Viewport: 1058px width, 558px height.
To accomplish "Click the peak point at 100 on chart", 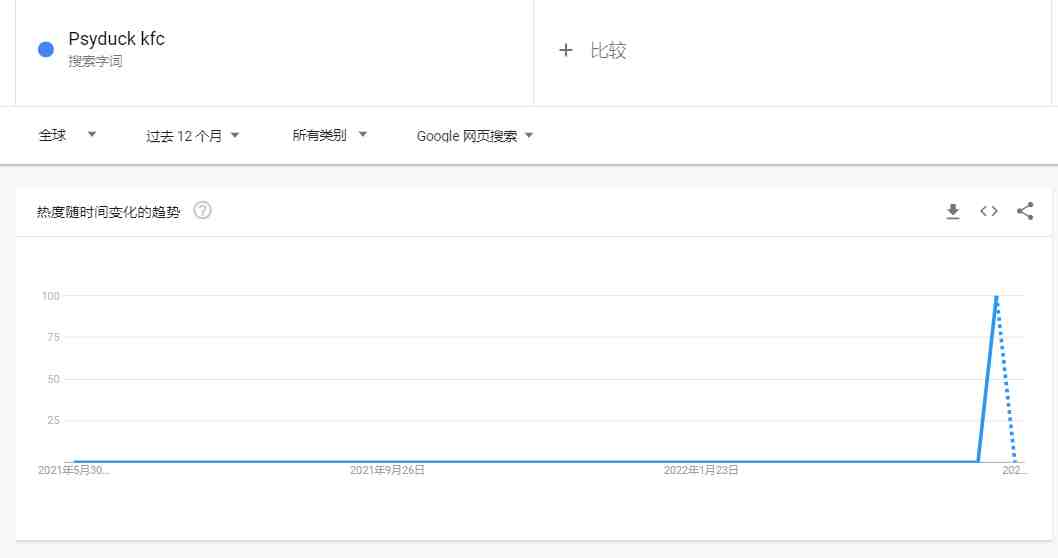I will [x=996, y=296].
